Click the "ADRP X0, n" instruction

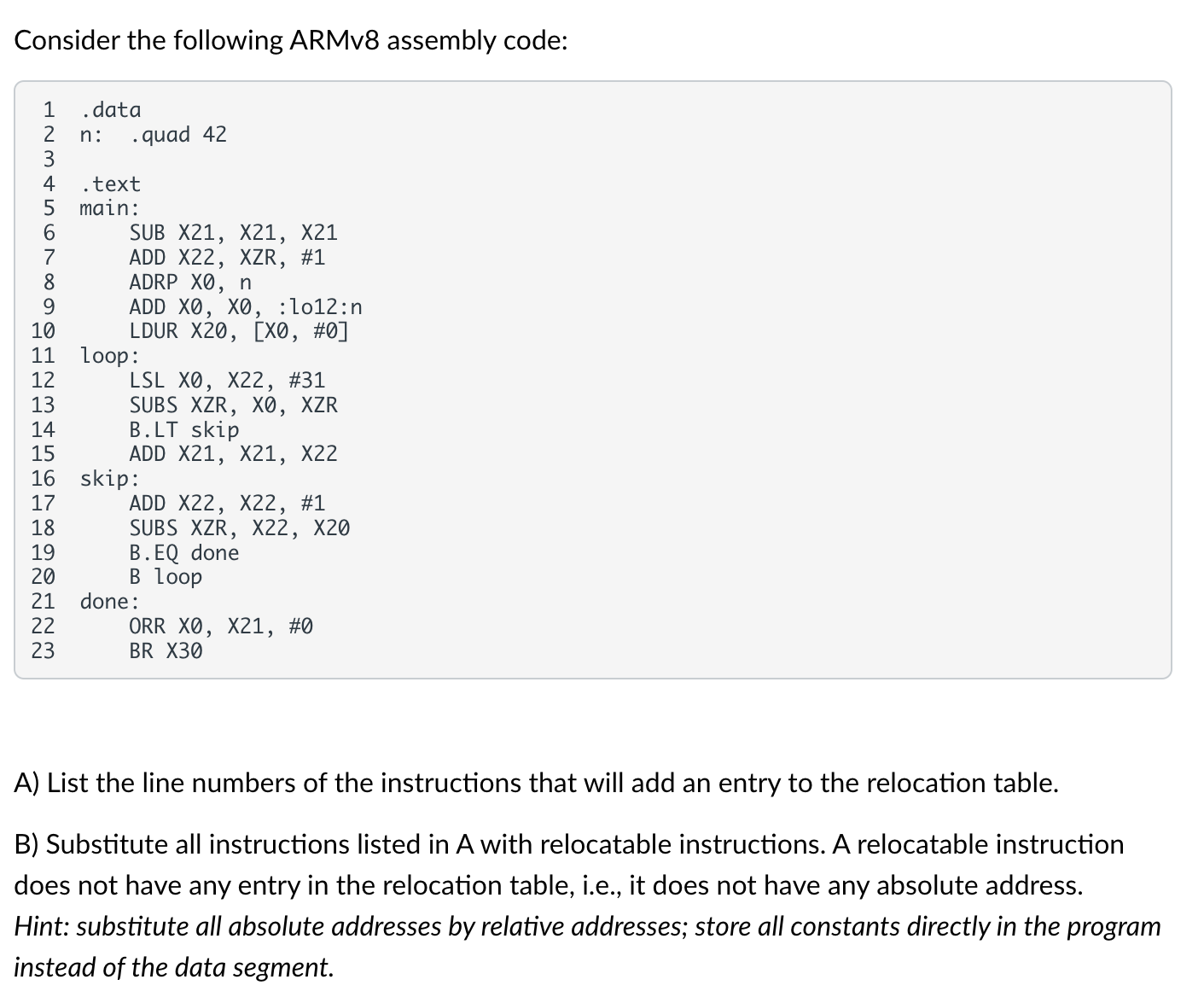click(190, 283)
